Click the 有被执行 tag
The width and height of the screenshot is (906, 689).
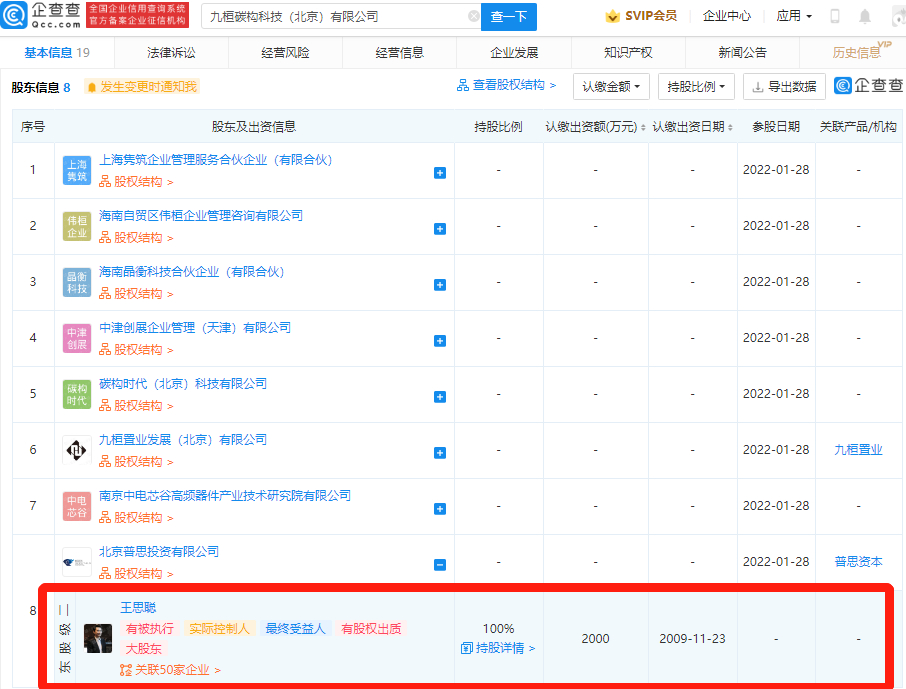150,629
